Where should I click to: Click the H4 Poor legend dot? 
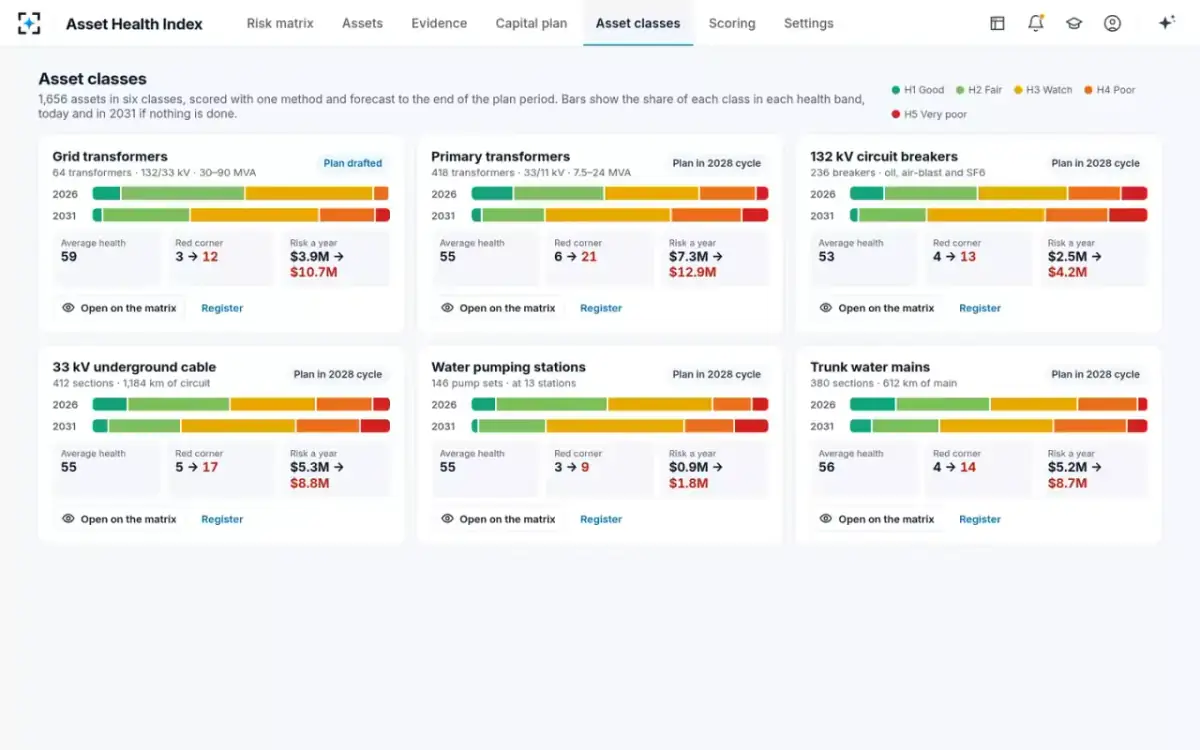[1088, 90]
